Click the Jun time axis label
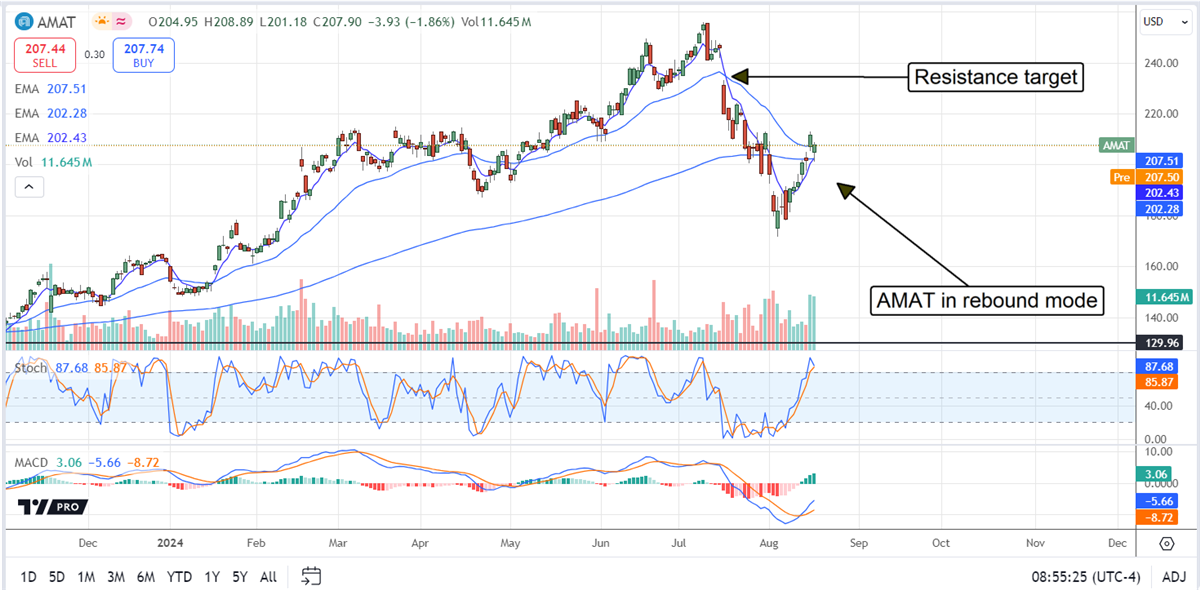The height and width of the screenshot is (590, 1200). click(602, 543)
